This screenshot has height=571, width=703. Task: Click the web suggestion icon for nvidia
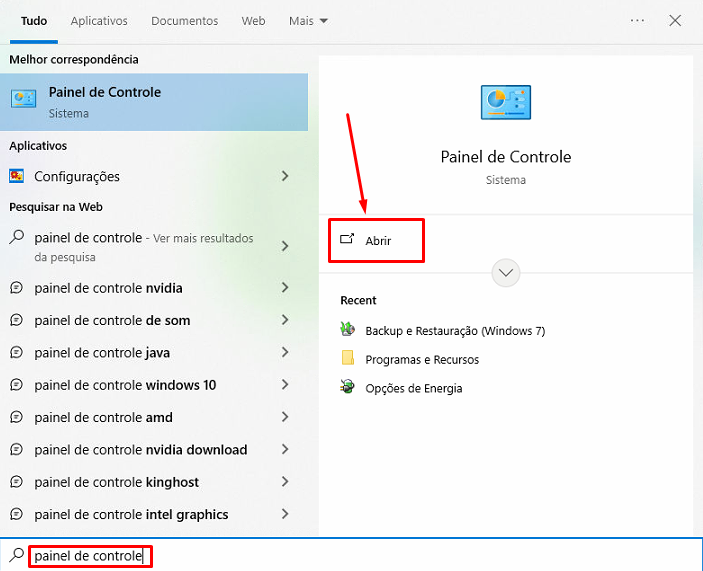[x=16, y=287]
